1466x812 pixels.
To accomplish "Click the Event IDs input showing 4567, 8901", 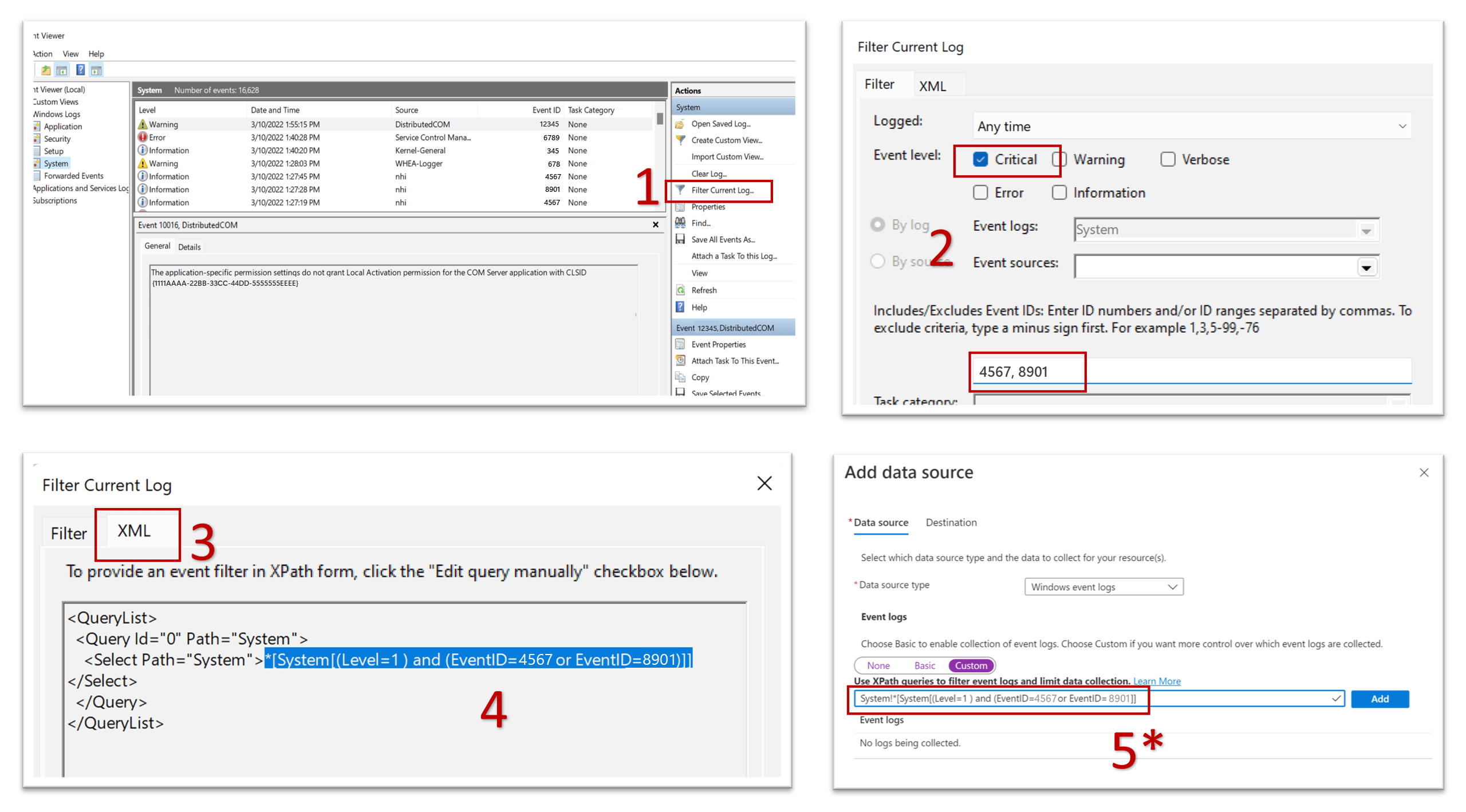I will pyautogui.click(x=1027, y=371).
